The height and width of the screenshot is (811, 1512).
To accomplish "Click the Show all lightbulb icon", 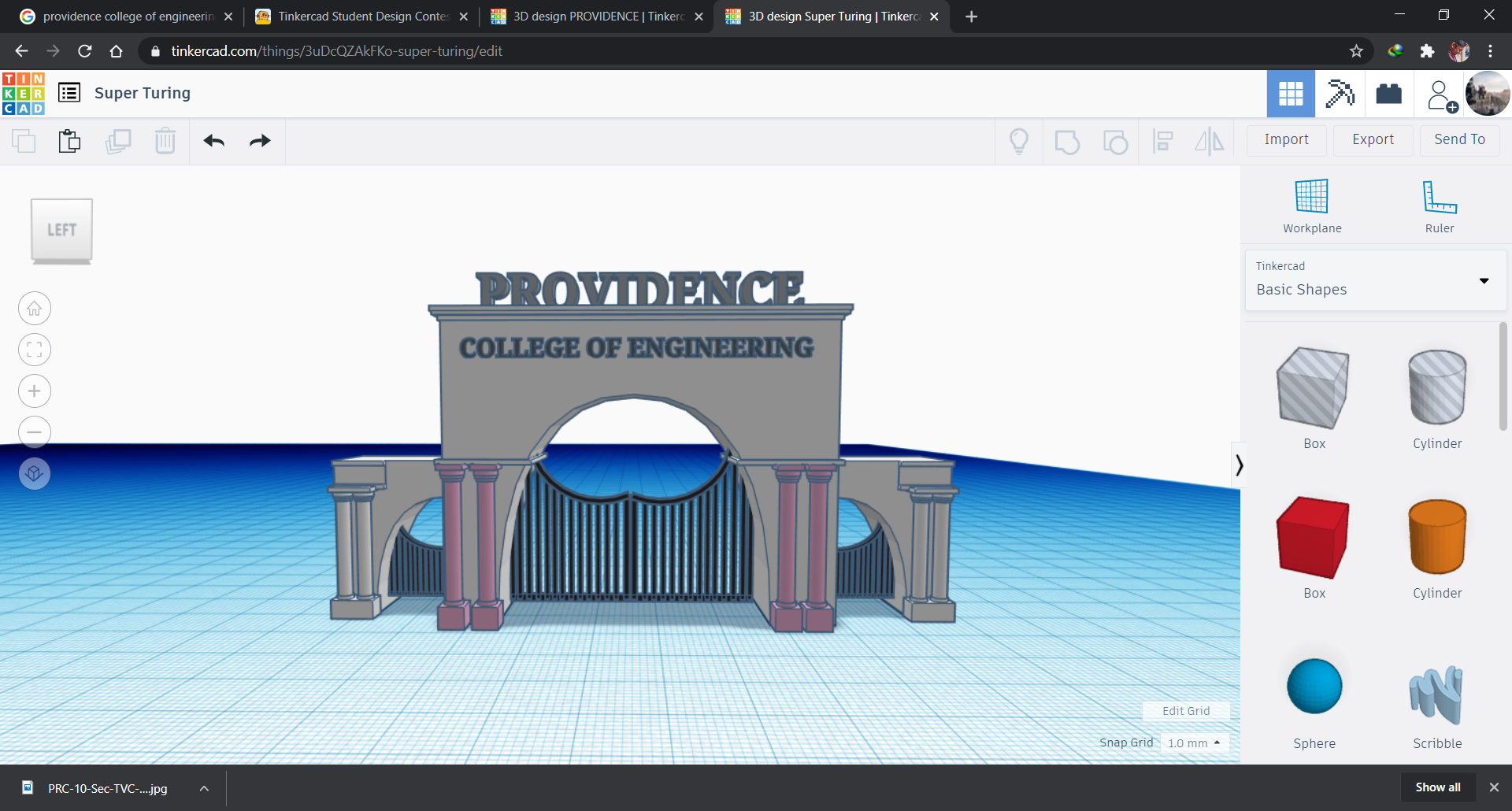I will pyautogui.click(x=1019, y=141).
